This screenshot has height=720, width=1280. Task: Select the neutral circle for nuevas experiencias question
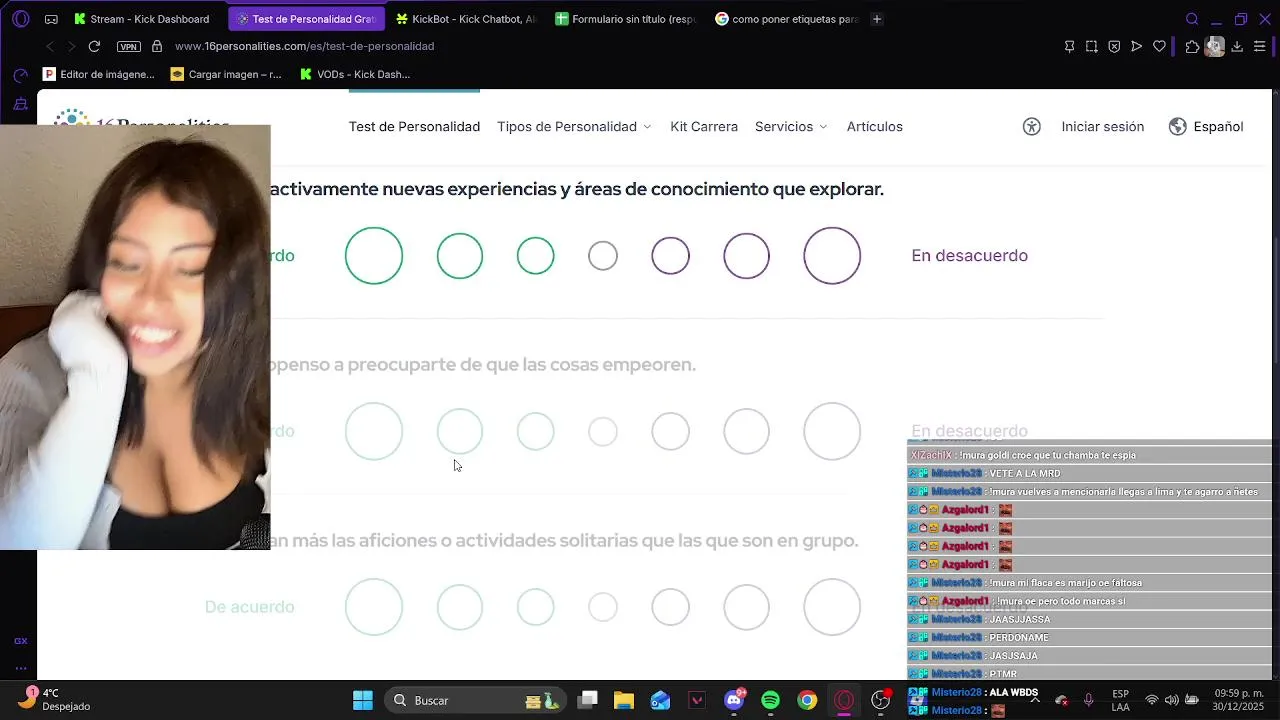[x=603, y=255]
